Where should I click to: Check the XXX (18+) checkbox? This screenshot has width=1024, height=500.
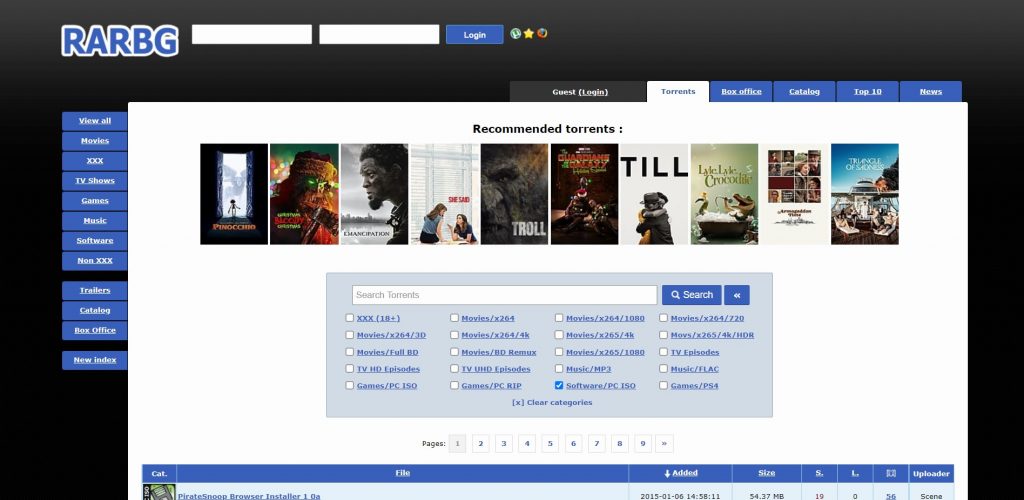coord(349,318)
